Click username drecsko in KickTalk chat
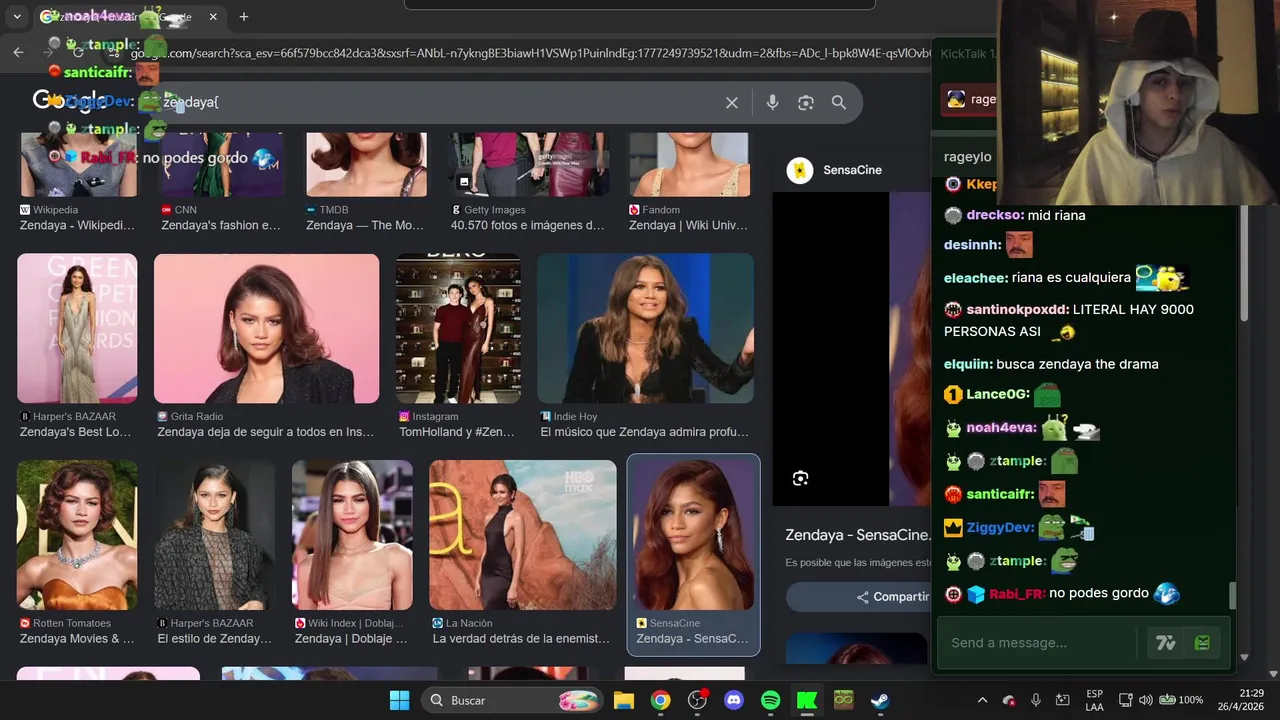1280x720 pixels. pyautogui.click(x=994, y=215)
